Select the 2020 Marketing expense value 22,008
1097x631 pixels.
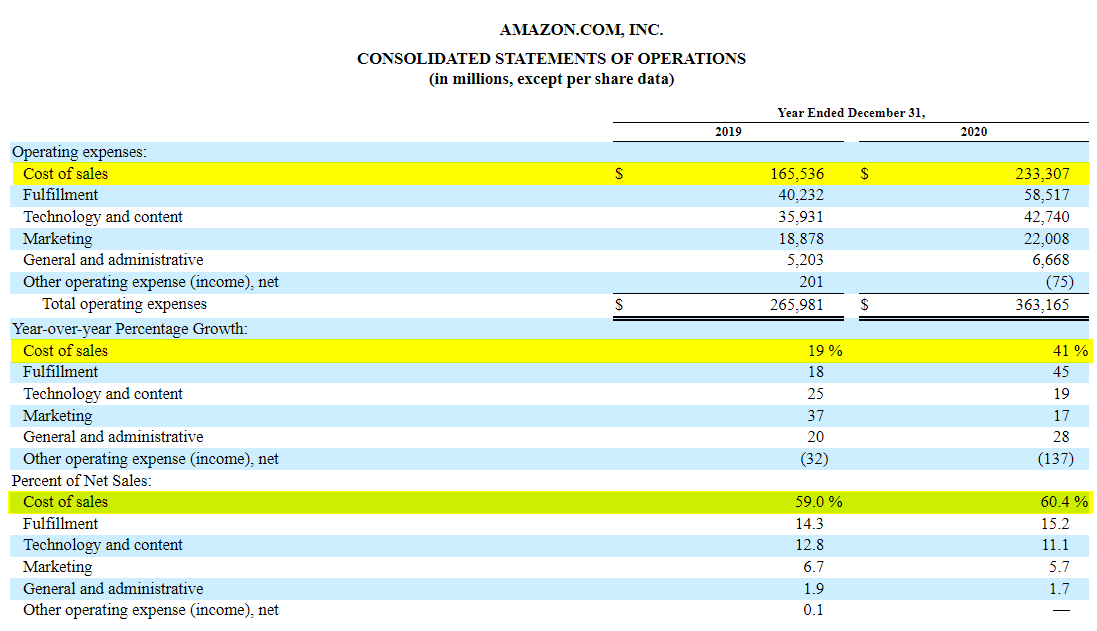point(1045,239)
